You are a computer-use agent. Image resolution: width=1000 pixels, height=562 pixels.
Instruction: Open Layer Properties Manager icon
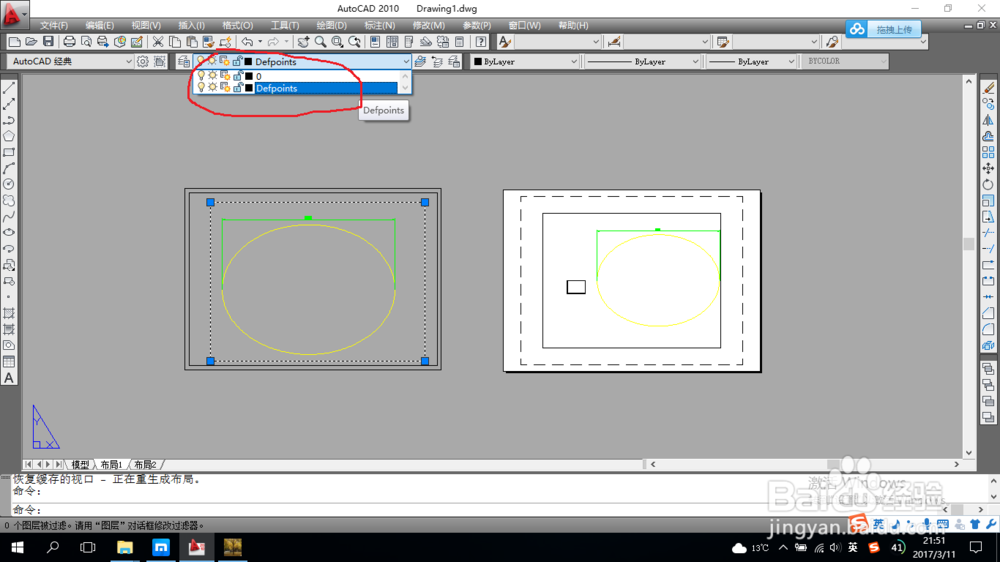point(184,61)
